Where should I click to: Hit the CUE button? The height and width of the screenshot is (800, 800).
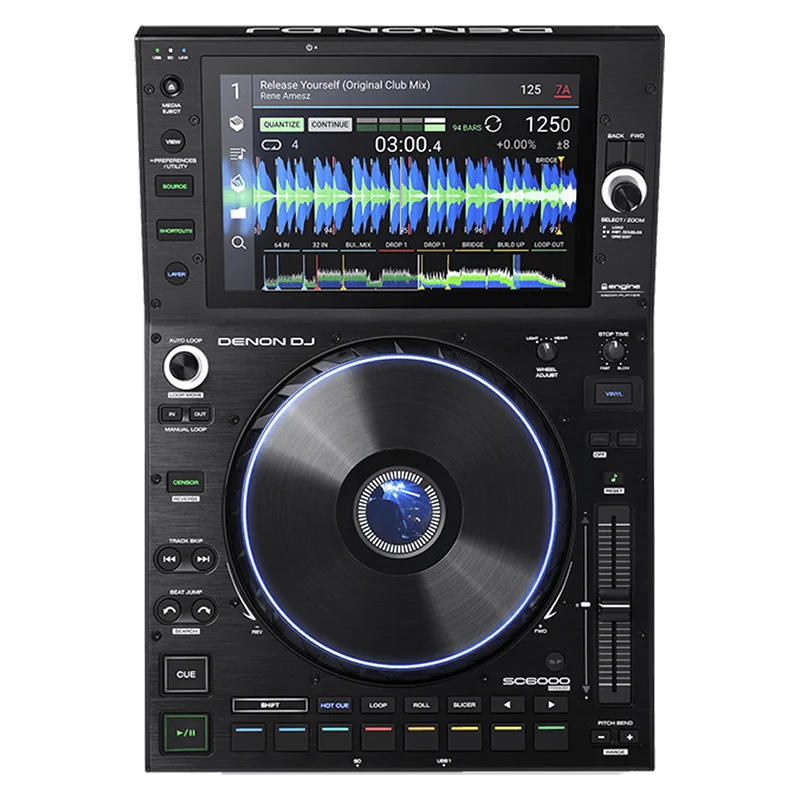[186, 674]
